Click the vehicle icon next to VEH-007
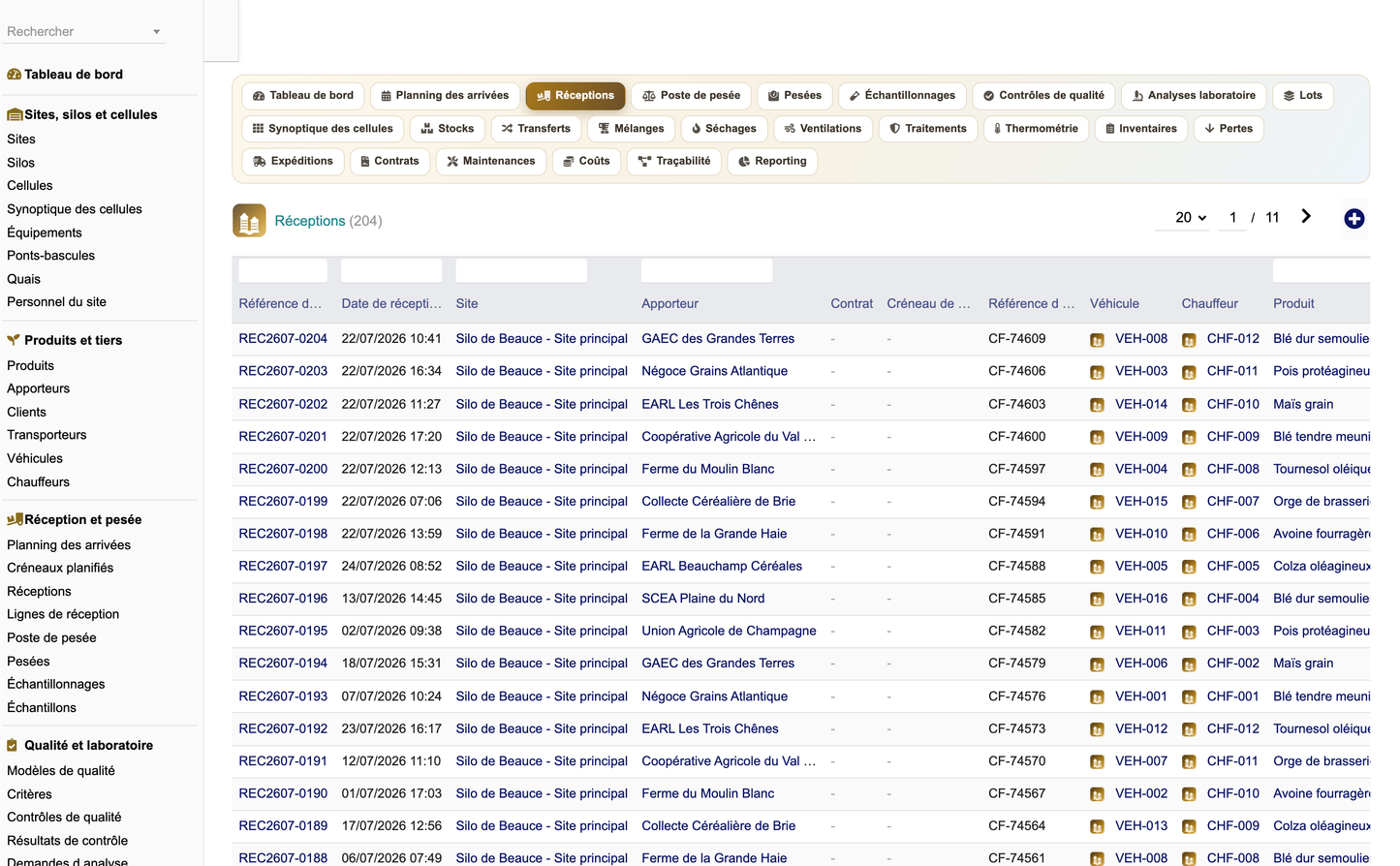 pyautogui.click(x=1097, y=762)
